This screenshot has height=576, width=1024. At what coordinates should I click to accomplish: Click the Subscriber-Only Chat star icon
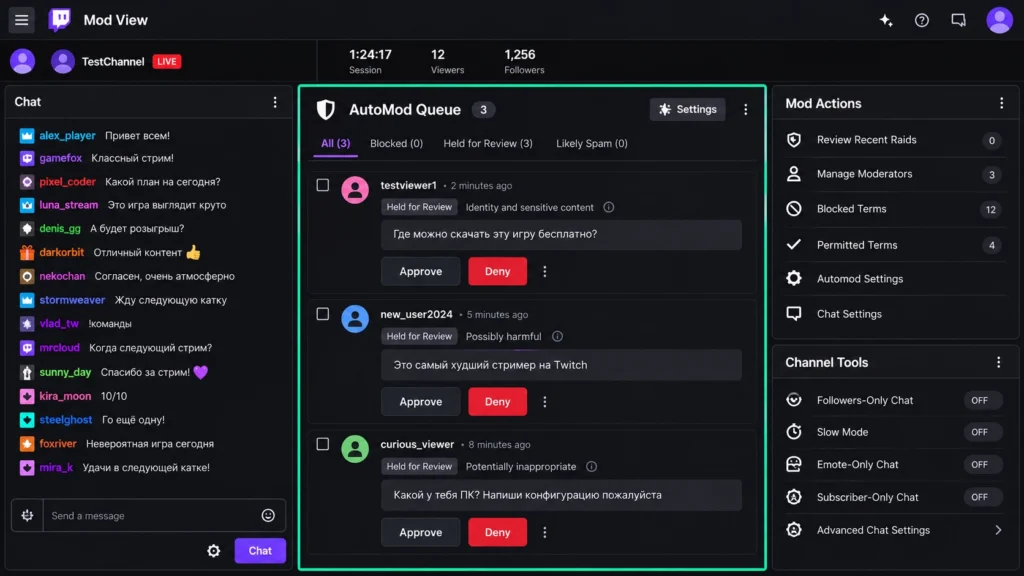pyautogui.click(x=793, y=498)
